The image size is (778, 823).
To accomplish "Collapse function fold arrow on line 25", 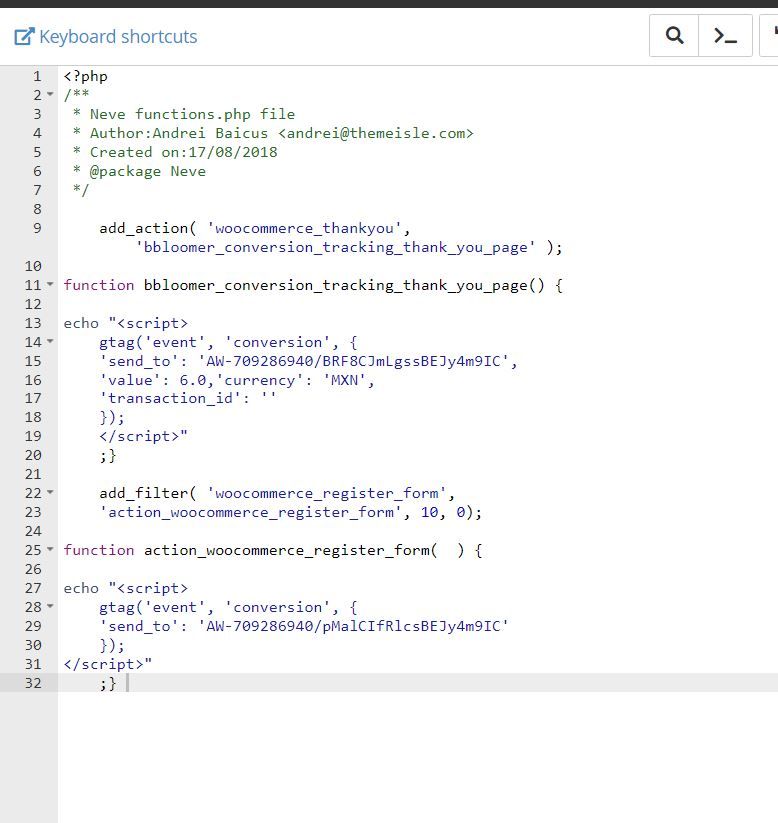I will click(x=50, y=550).
